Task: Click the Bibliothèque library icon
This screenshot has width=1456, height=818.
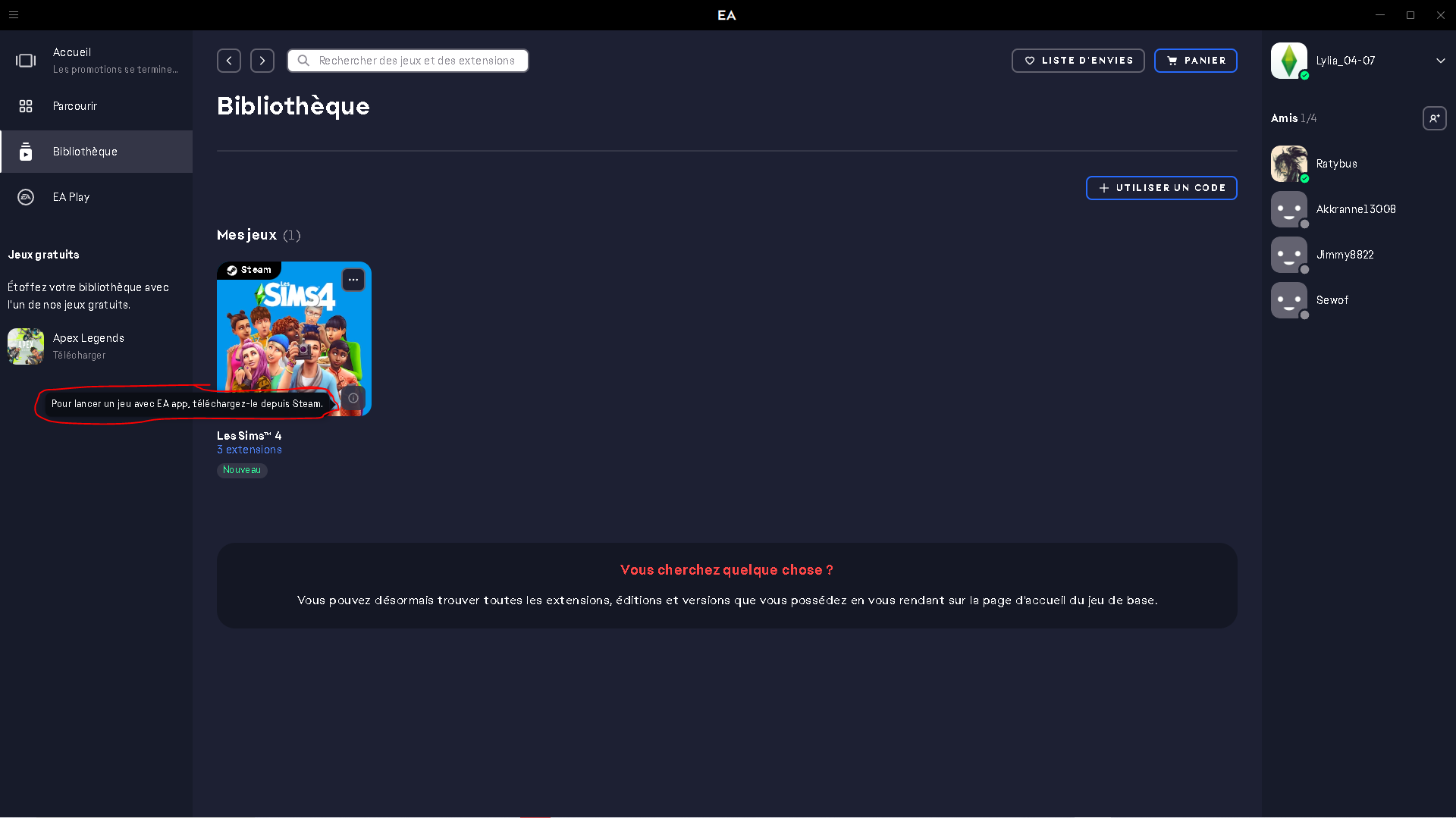Action: click(26, 152)
